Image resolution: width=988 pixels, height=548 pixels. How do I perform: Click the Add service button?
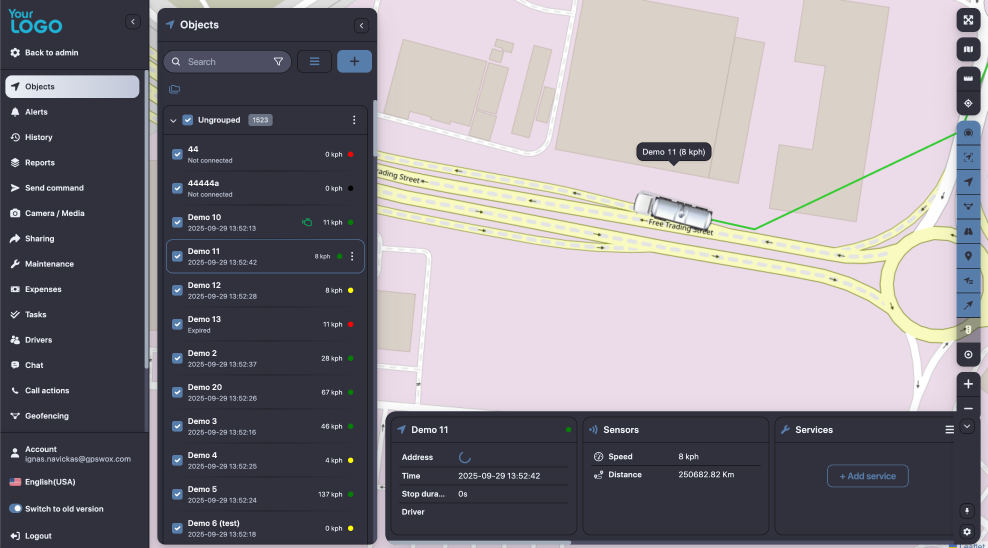(x=867, y=476)
